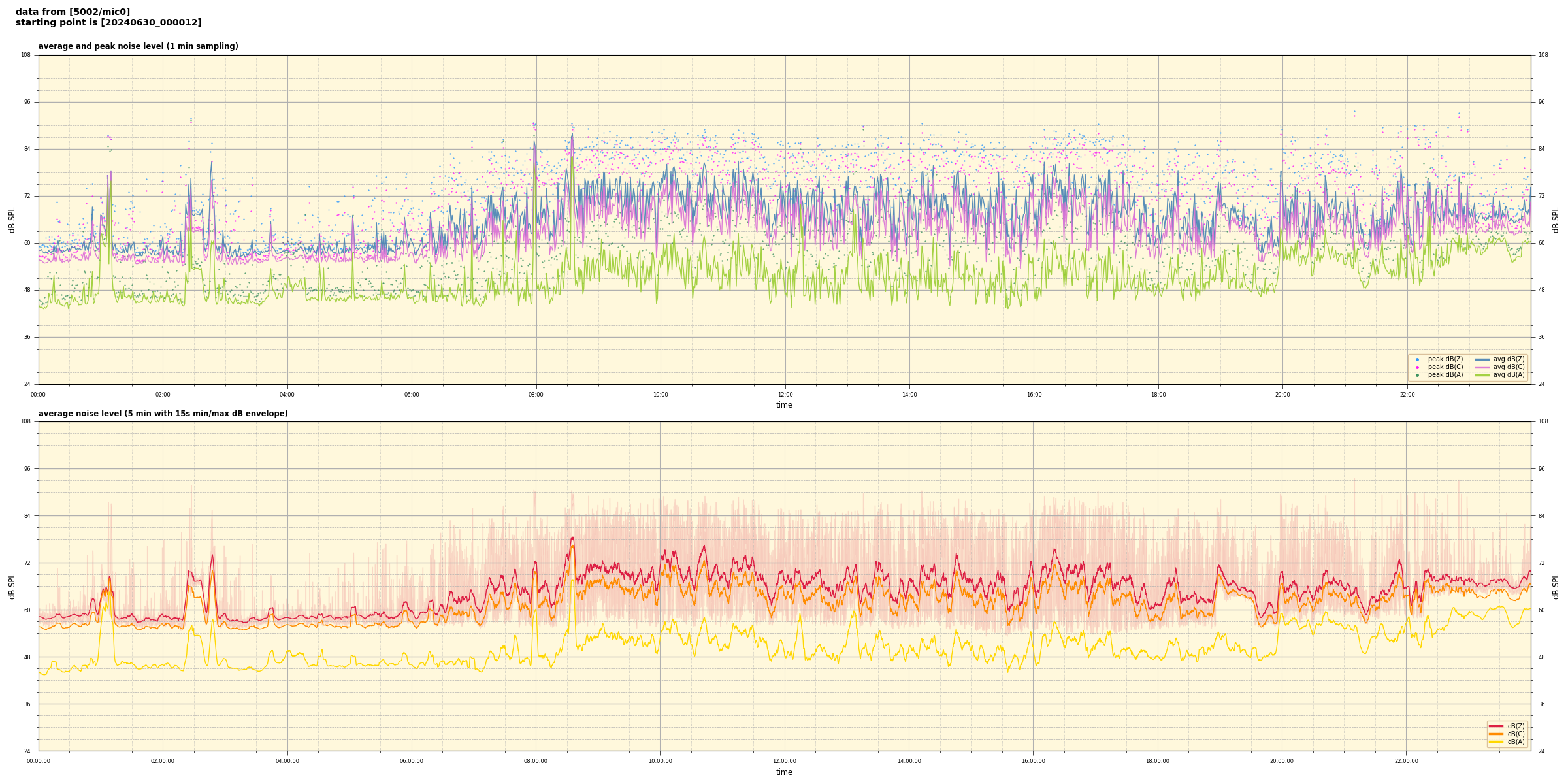The image size is (1568, 784).
Task: Click the 08:00:00 tick label on bottom chart
Action: (x=536, y=761)
